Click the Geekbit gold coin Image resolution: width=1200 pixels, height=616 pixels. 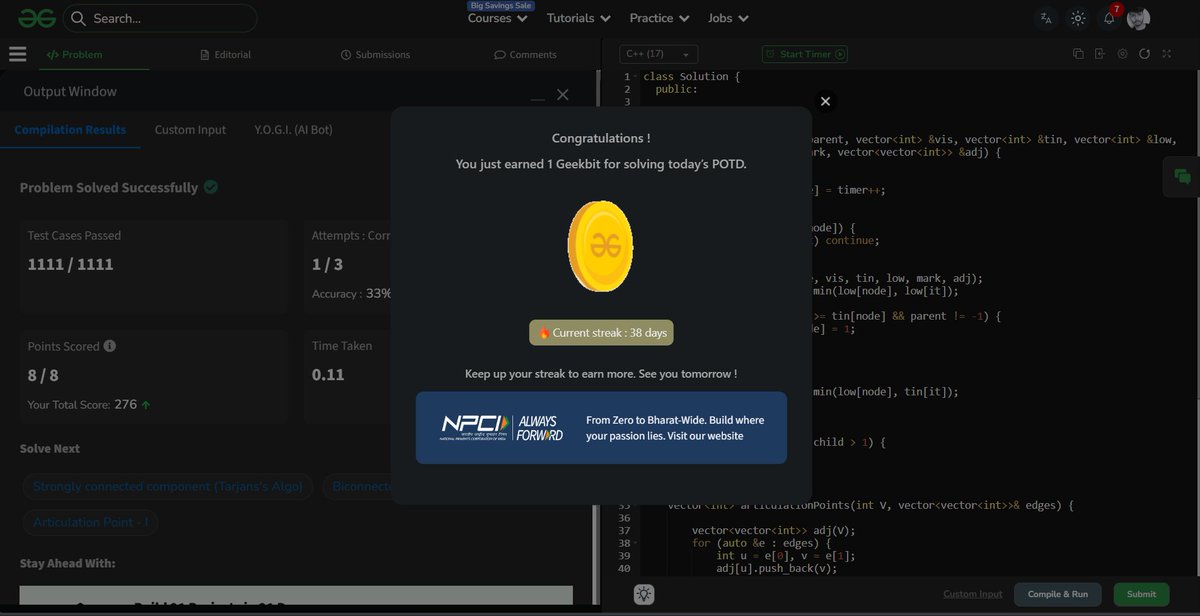(600, 246)
